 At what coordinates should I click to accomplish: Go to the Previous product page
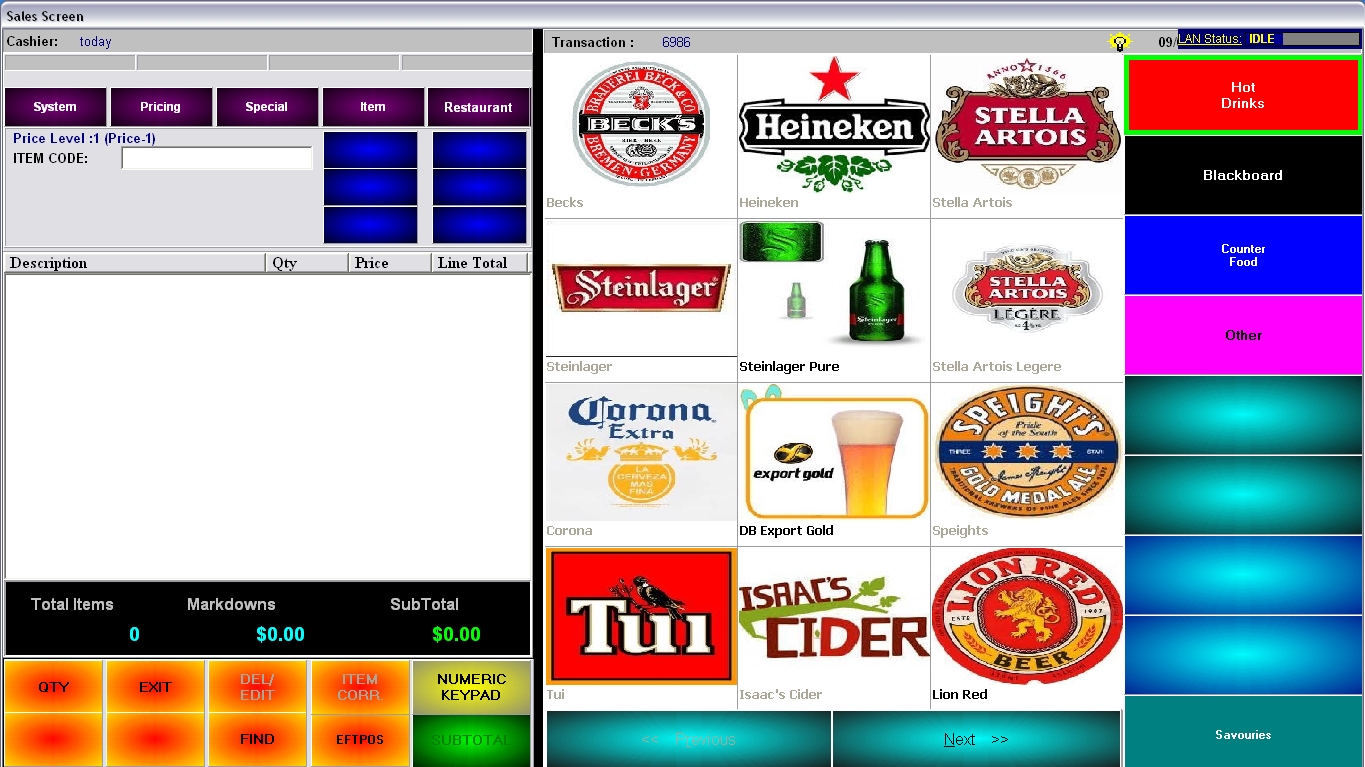[689, 739]
